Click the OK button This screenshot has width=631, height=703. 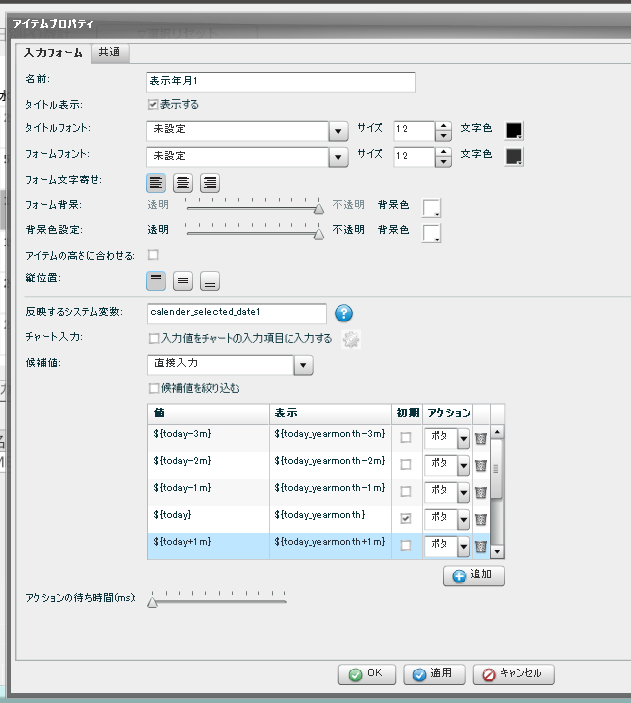pos(367,674)
